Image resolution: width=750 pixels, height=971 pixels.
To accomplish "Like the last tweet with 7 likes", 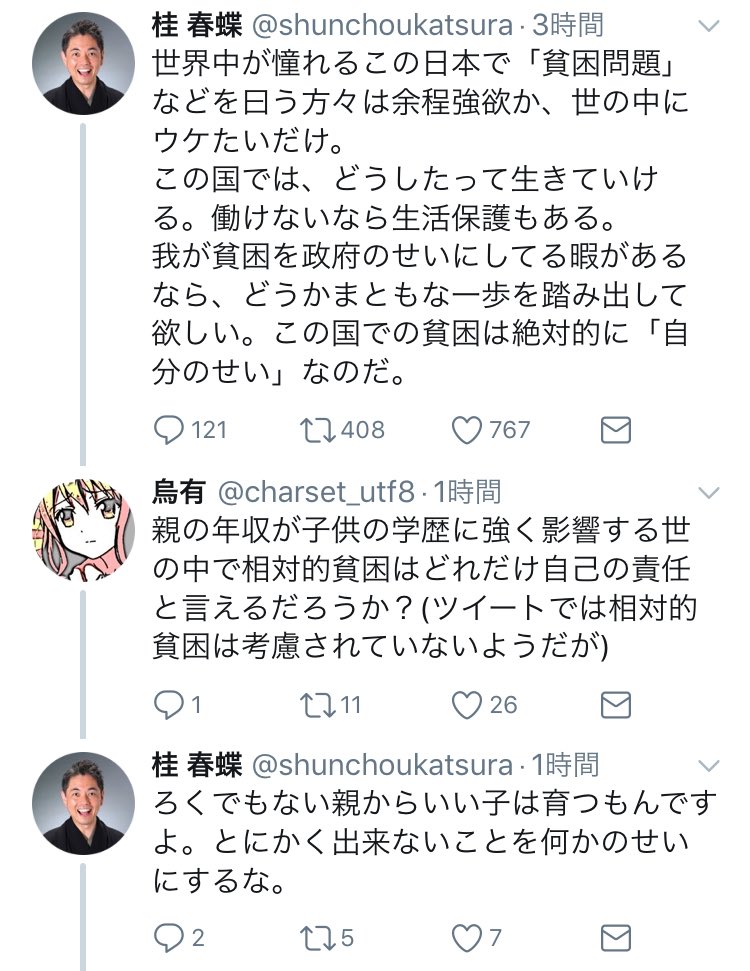I will 466,937.
